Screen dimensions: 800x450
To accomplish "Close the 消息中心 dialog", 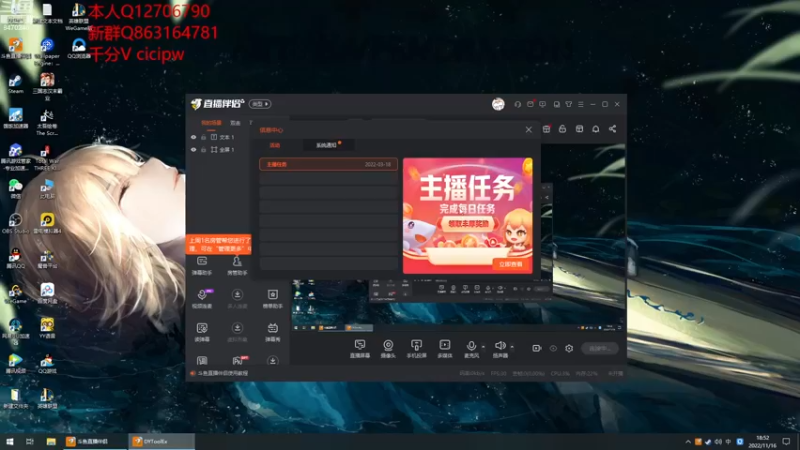I will (529, 130).
